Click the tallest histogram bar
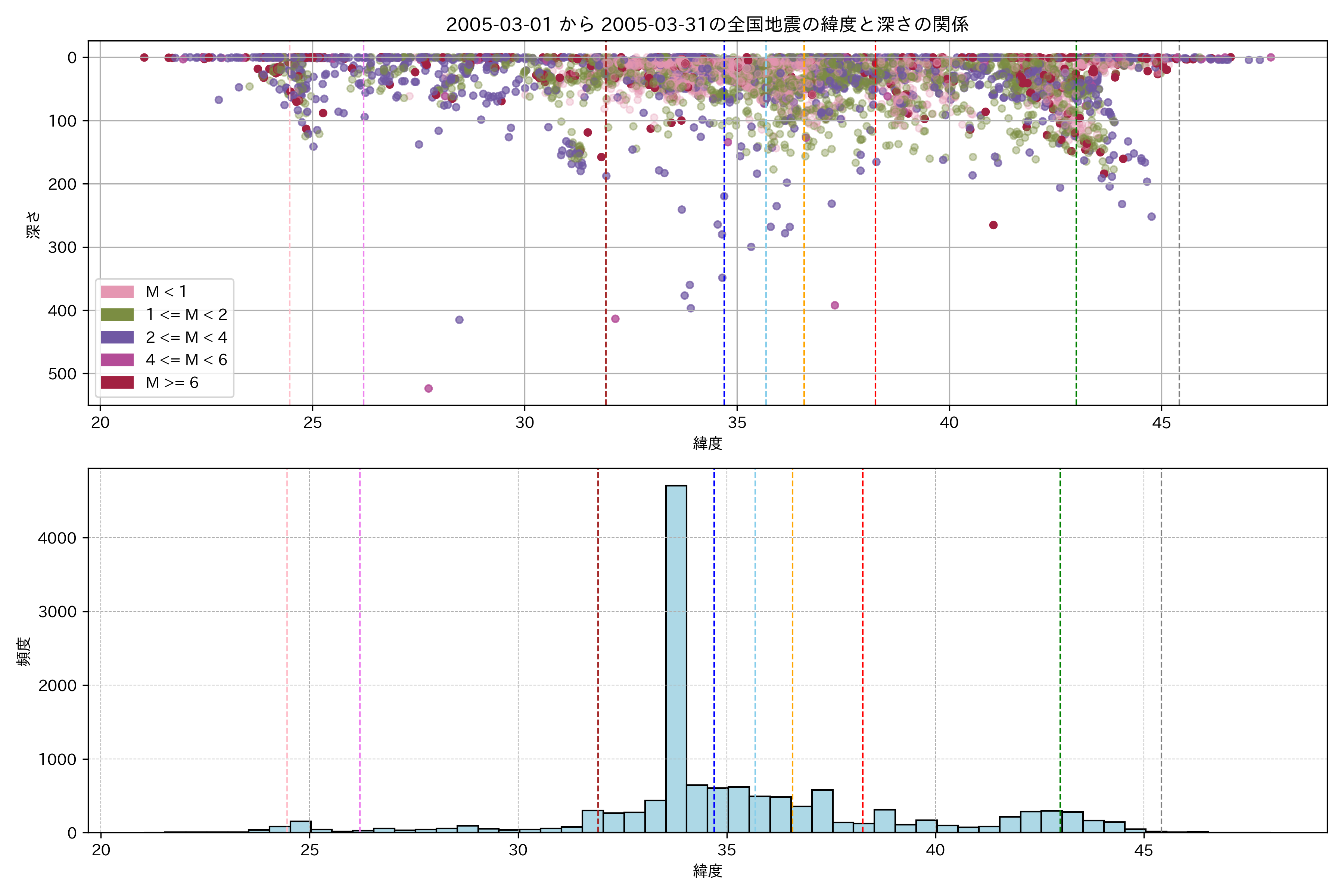The width and height of the screenshot is (1344, 896). (676, 657)
